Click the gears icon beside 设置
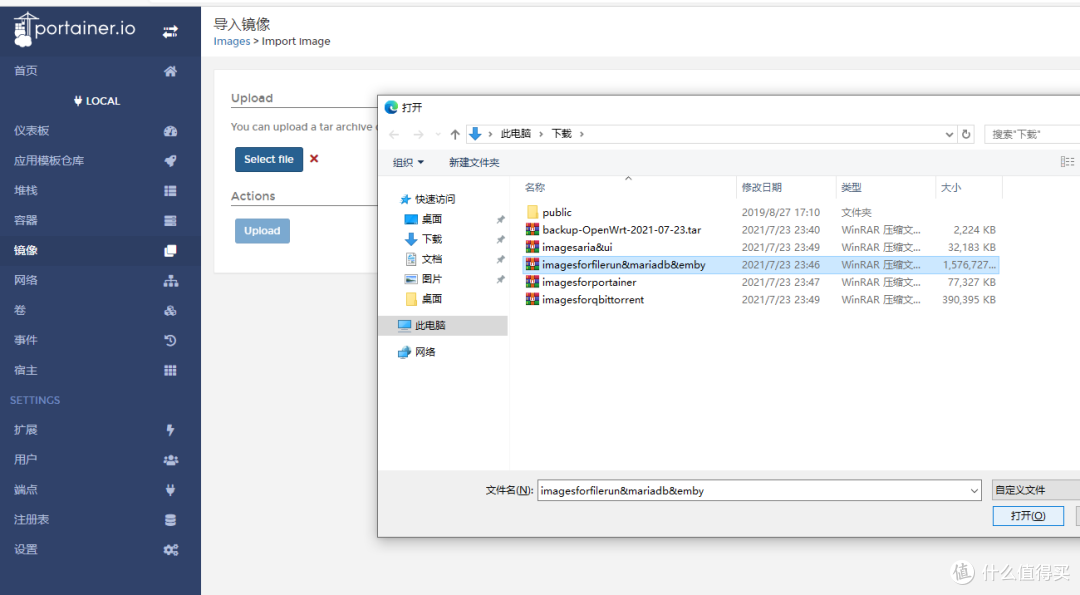 [170, 550]
